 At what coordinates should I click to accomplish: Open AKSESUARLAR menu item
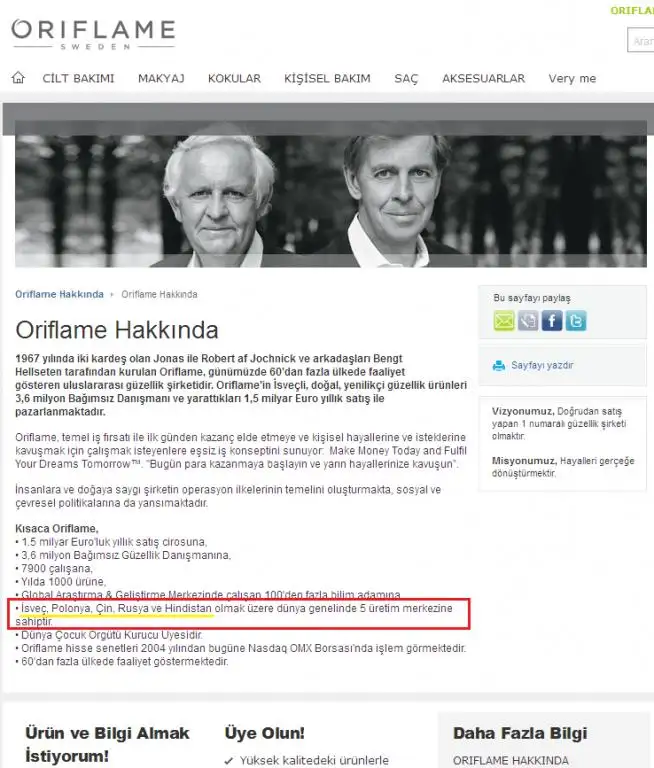point(484,78)
